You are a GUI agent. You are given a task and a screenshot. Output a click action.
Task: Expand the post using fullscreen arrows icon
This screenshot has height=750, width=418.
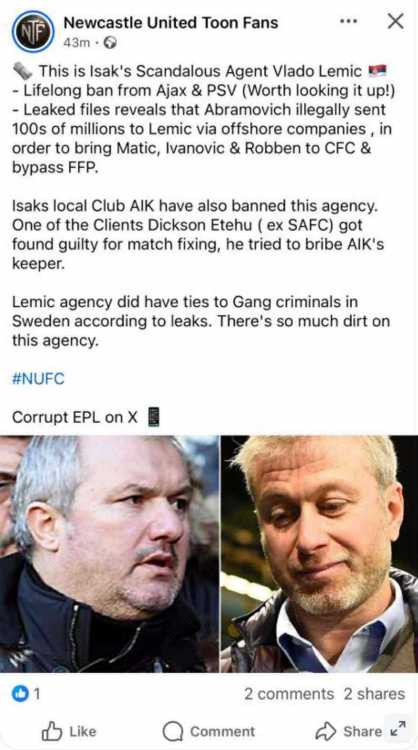click(x=397, y=728)
